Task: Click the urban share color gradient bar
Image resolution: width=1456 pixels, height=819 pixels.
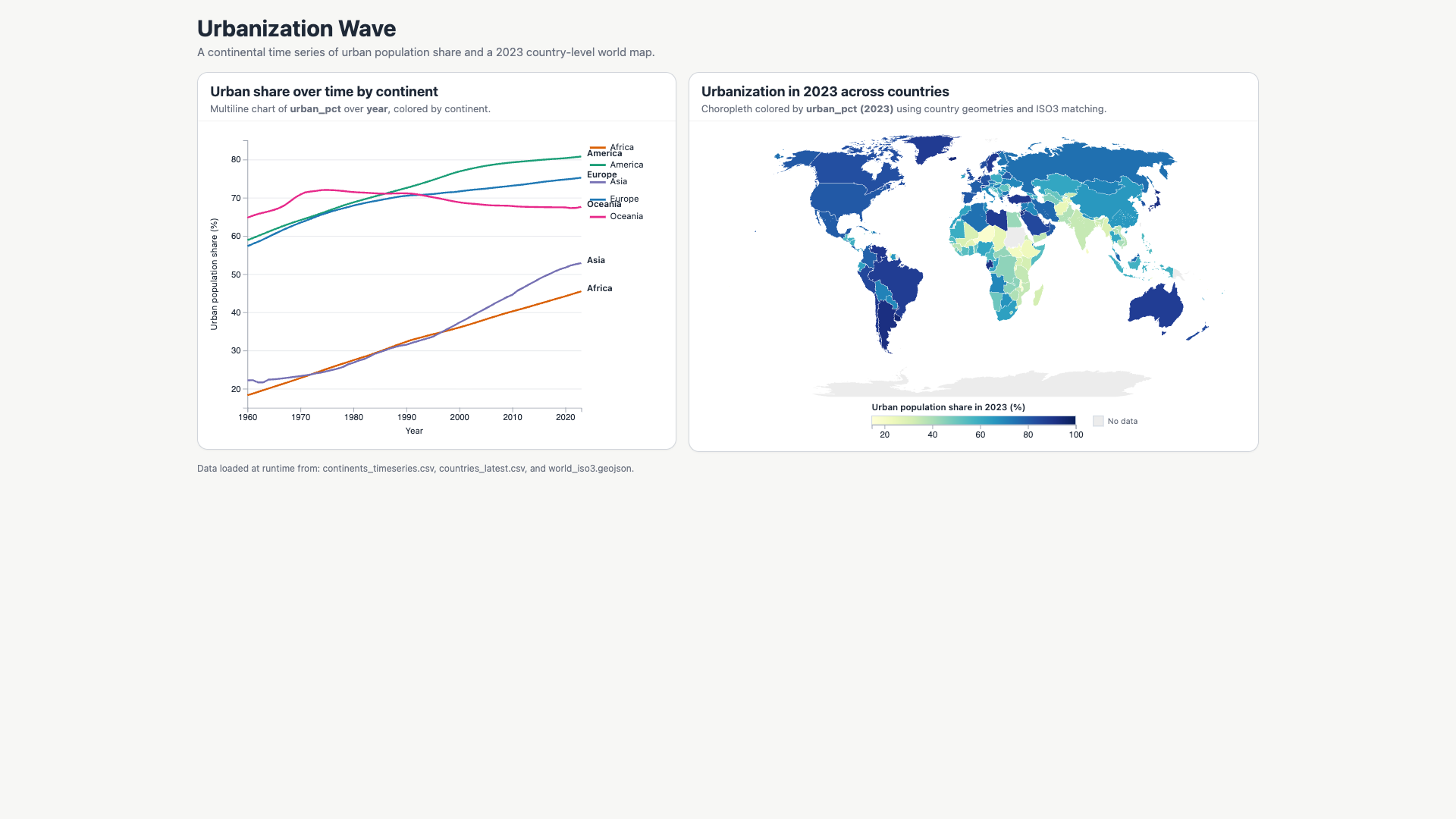Action: (x=974, y=420)
